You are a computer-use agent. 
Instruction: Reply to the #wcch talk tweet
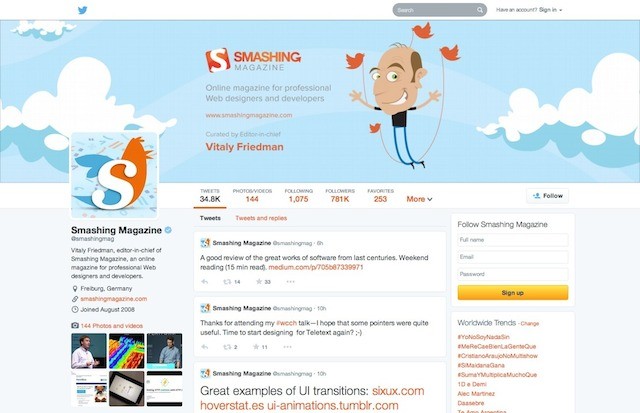click(x=205, y=347)
